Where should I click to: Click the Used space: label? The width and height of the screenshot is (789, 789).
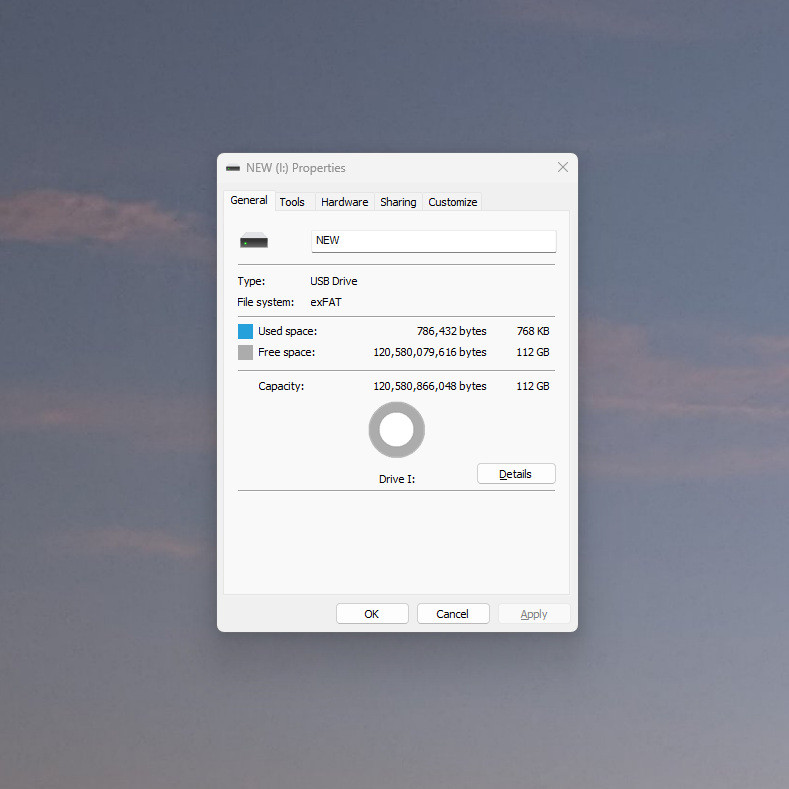(287, 331)
